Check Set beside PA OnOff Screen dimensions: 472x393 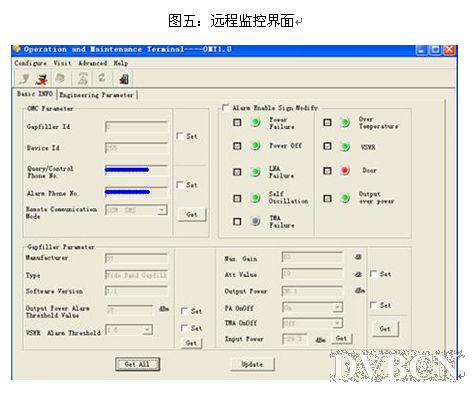(374, 305)
